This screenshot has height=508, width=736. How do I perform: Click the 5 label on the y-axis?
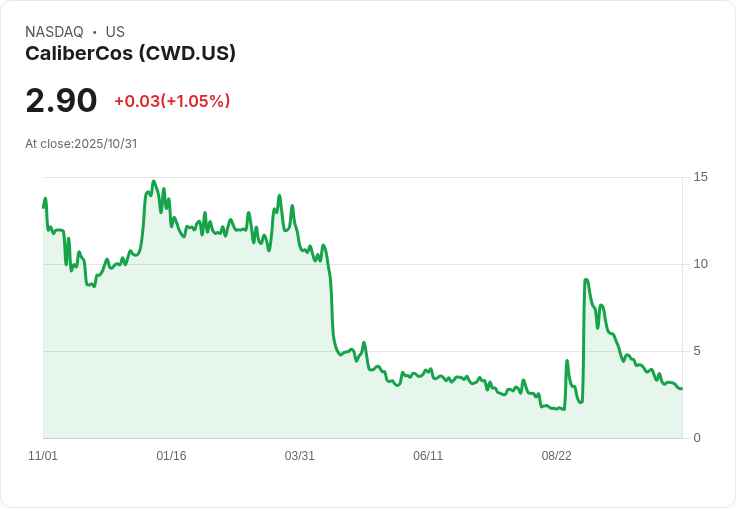[697, 351]
